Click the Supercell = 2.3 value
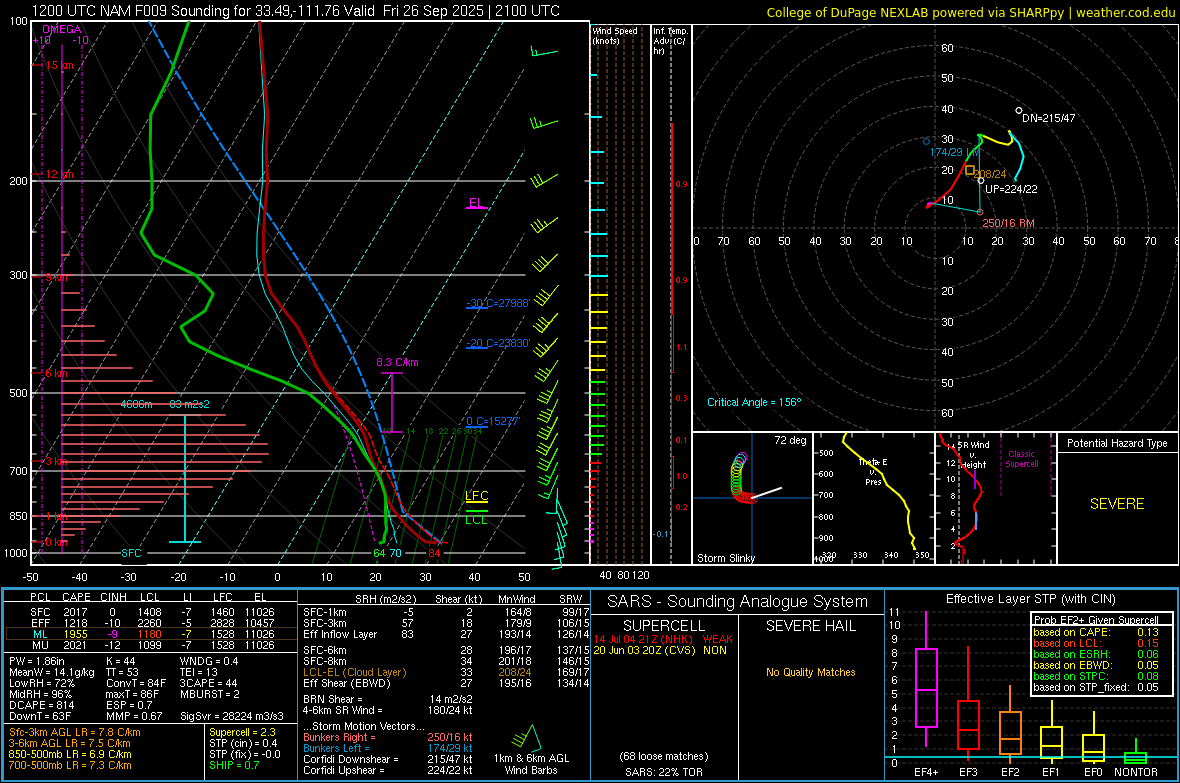 [x=242, y=732]
